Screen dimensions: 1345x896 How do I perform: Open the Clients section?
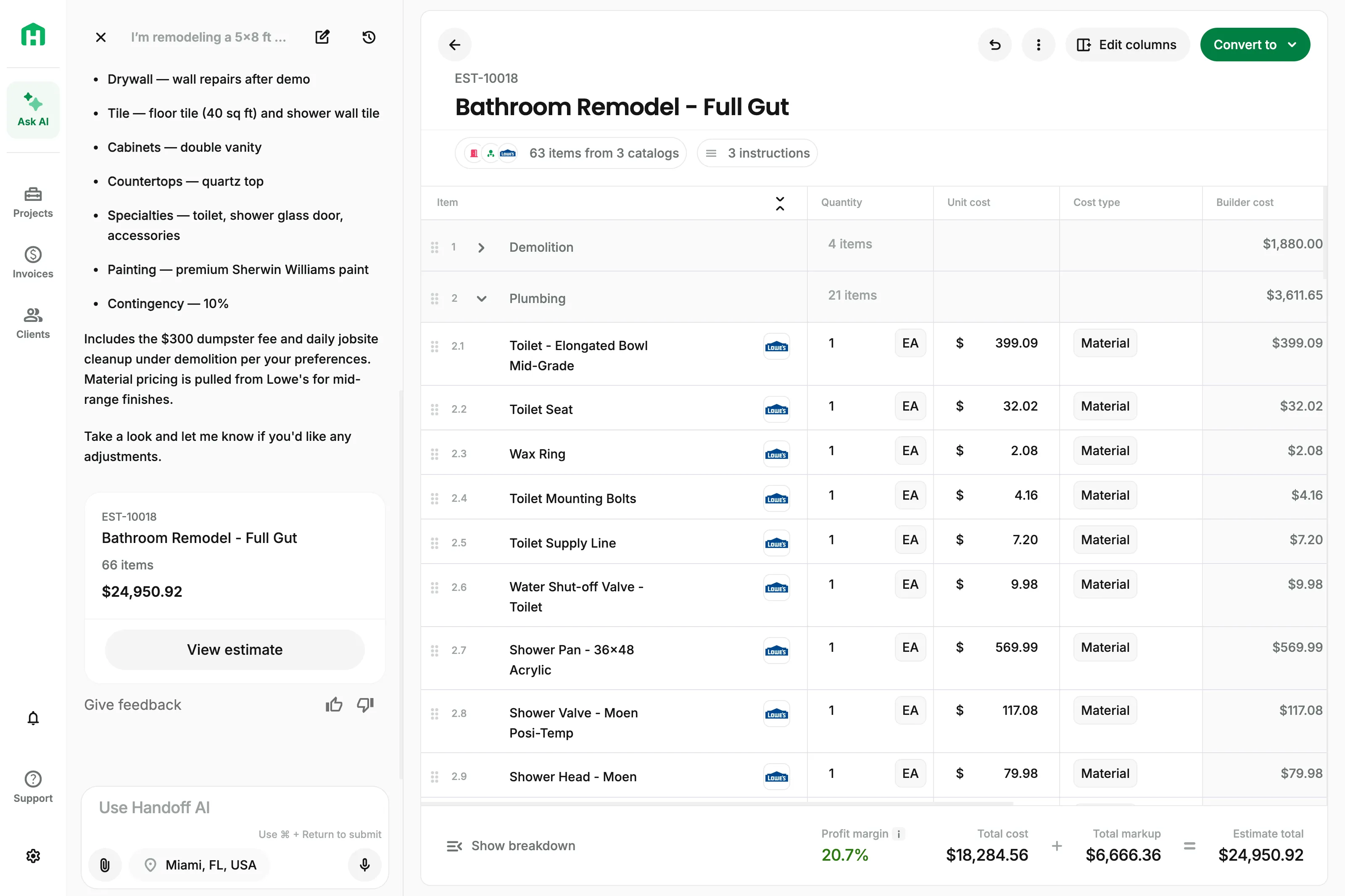32,323
